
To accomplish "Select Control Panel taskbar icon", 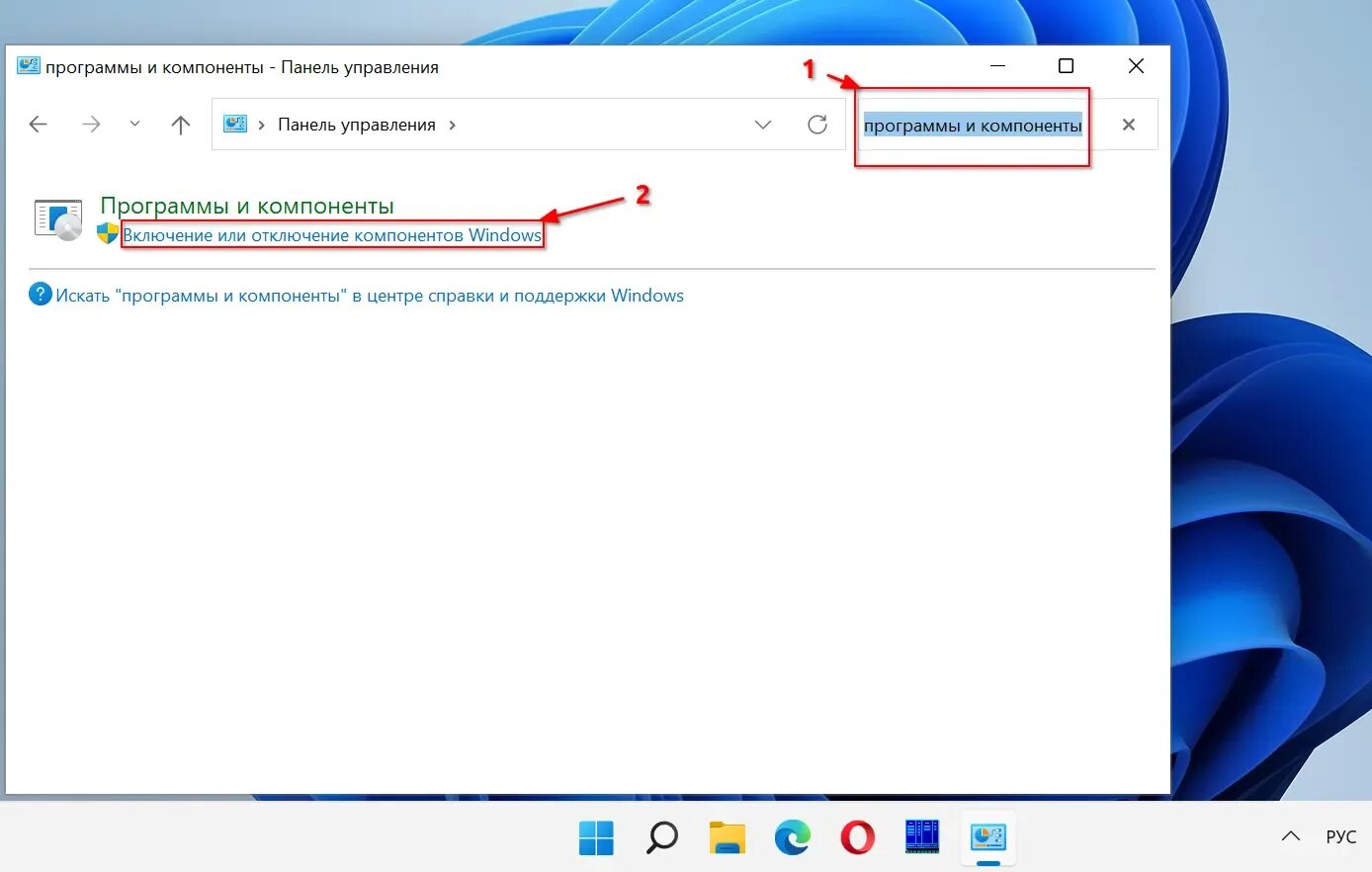I will pos(987,838).
